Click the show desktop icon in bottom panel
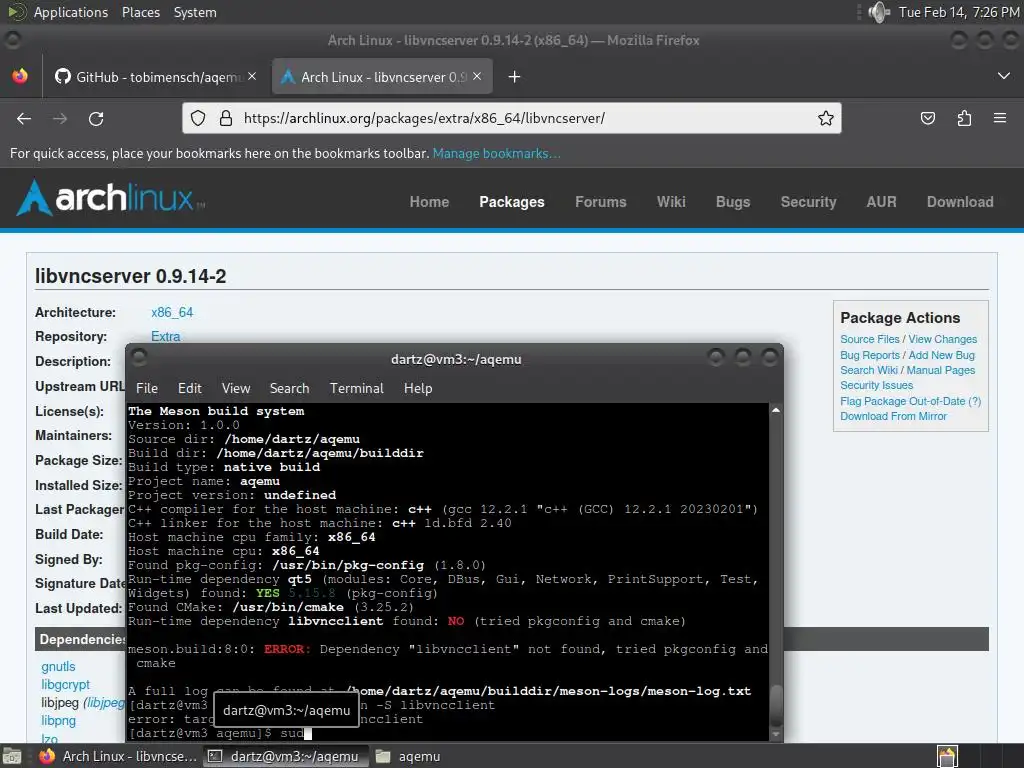1024x768 pixels. point(12,756)
